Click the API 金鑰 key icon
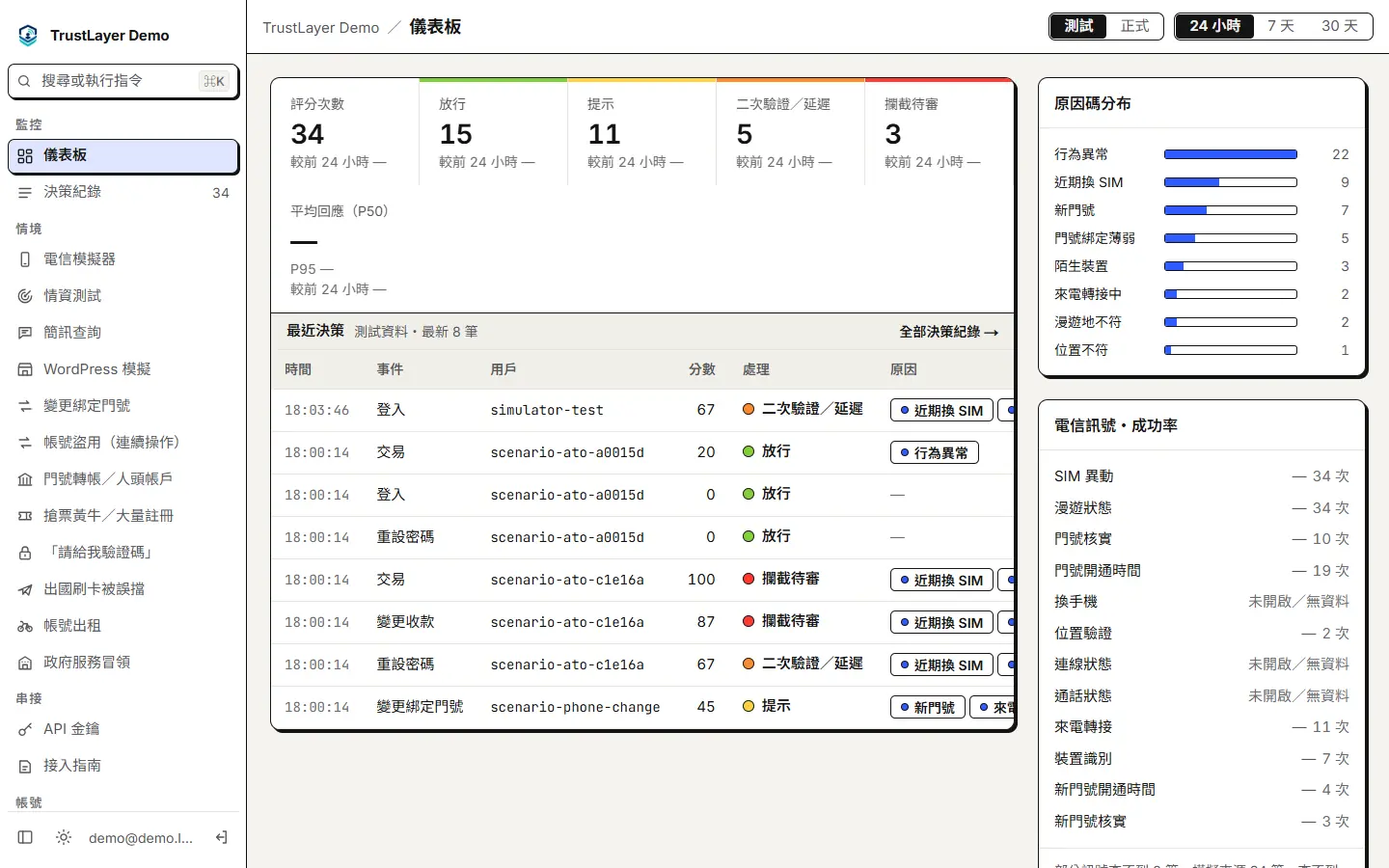Screen dimensions: 1389x868 coord(25,729)
